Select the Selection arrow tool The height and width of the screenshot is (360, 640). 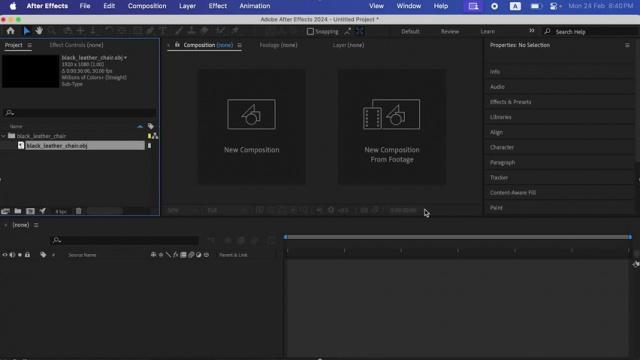click(27, 31)
